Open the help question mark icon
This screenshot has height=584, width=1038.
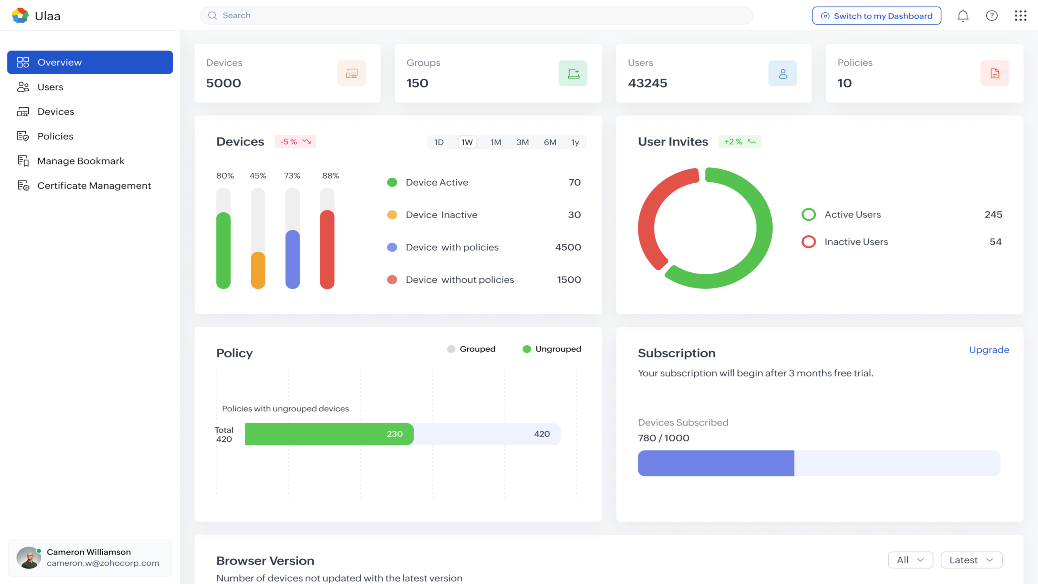(992, 16)
